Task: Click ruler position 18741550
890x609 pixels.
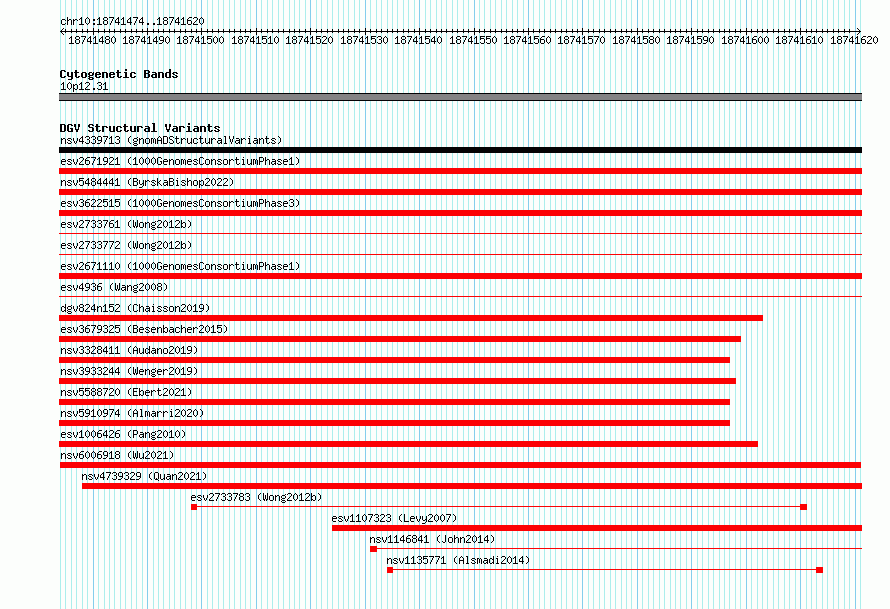Action: tap(473, 40)
